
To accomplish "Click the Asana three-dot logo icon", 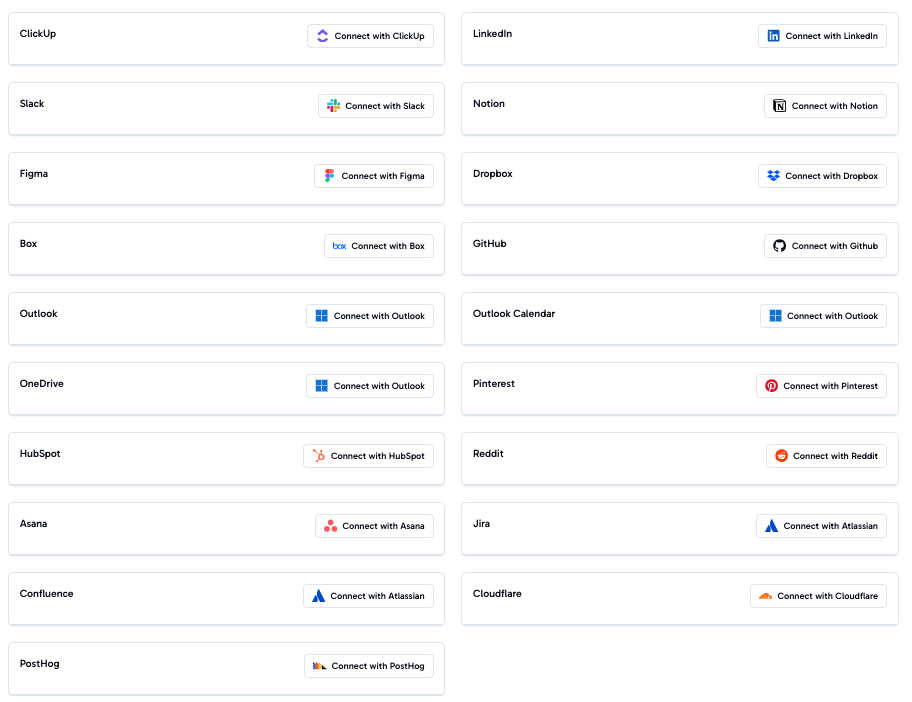I will point(330,526).
